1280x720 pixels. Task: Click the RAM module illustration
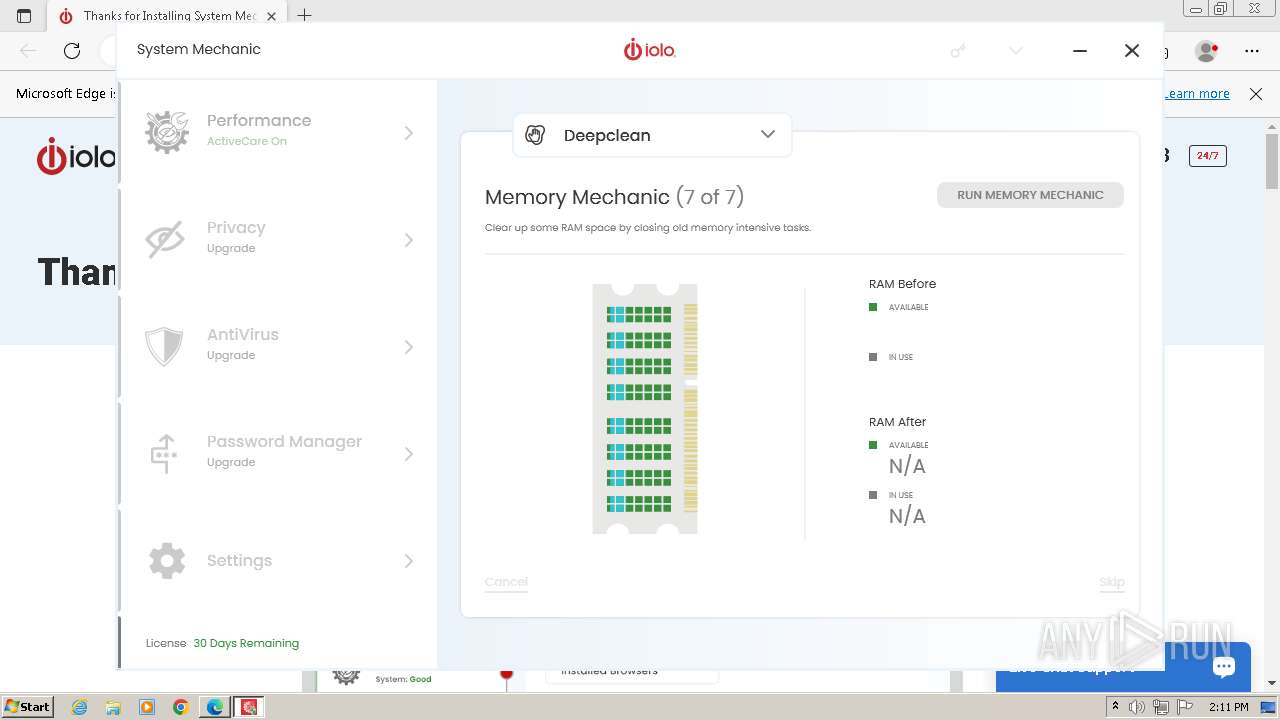[645, 409]
